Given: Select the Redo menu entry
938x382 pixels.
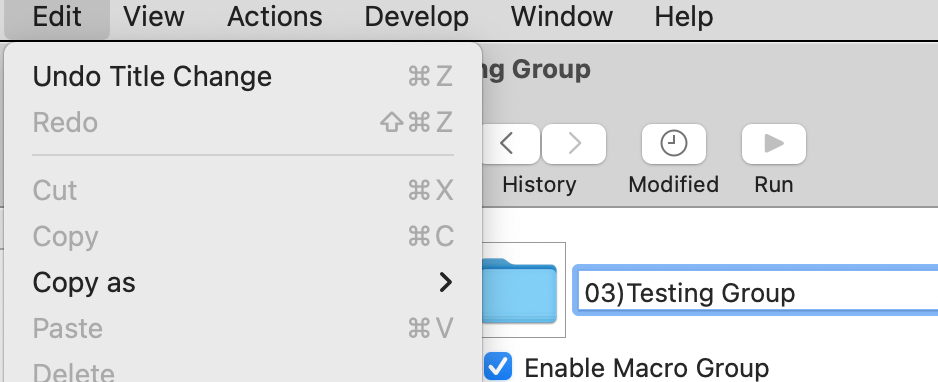Looking at the screenshot, I should tap(243, 123).
